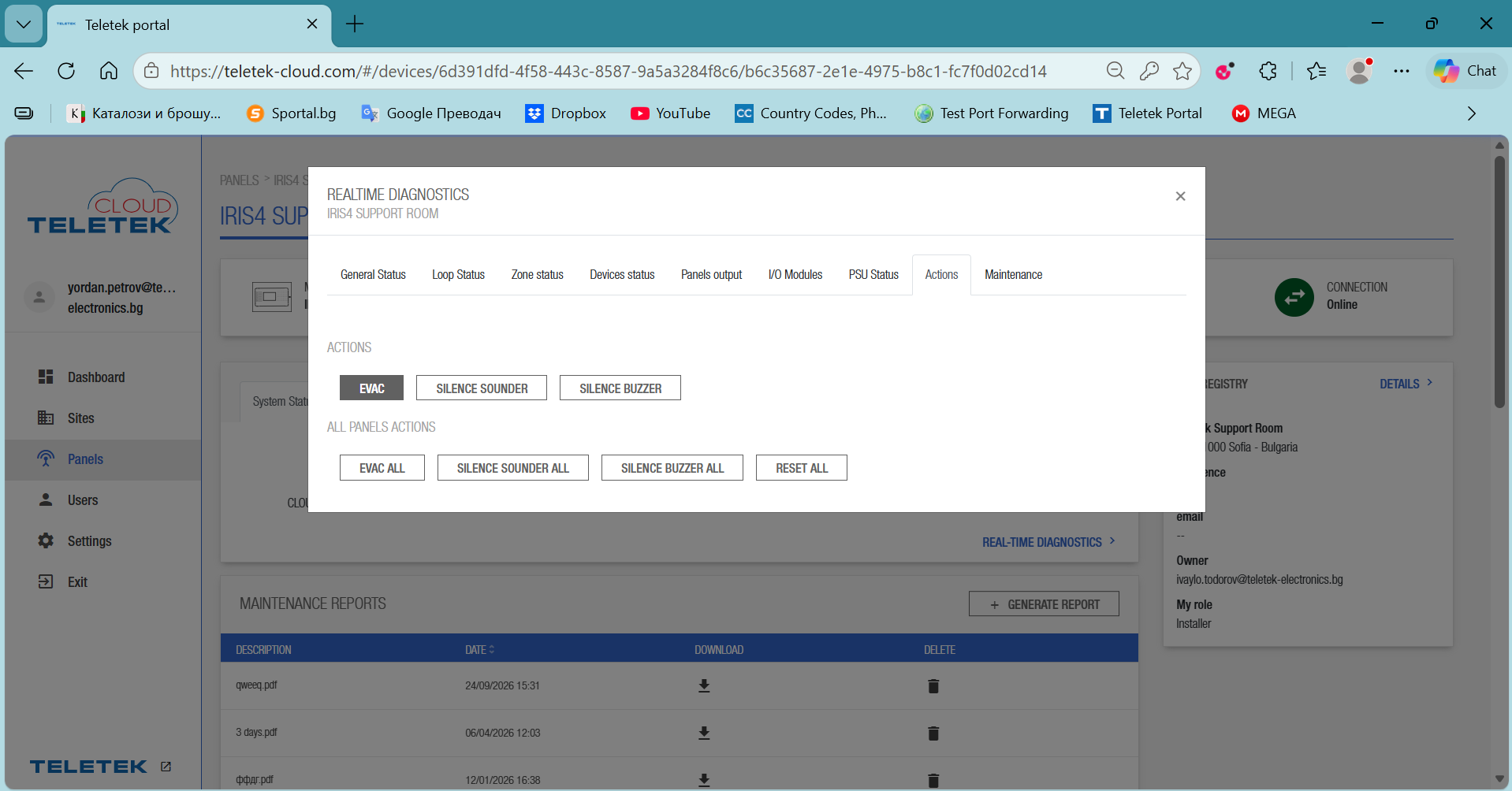
Task: Click Silence Buzzer All button
Action: point(672,468)
